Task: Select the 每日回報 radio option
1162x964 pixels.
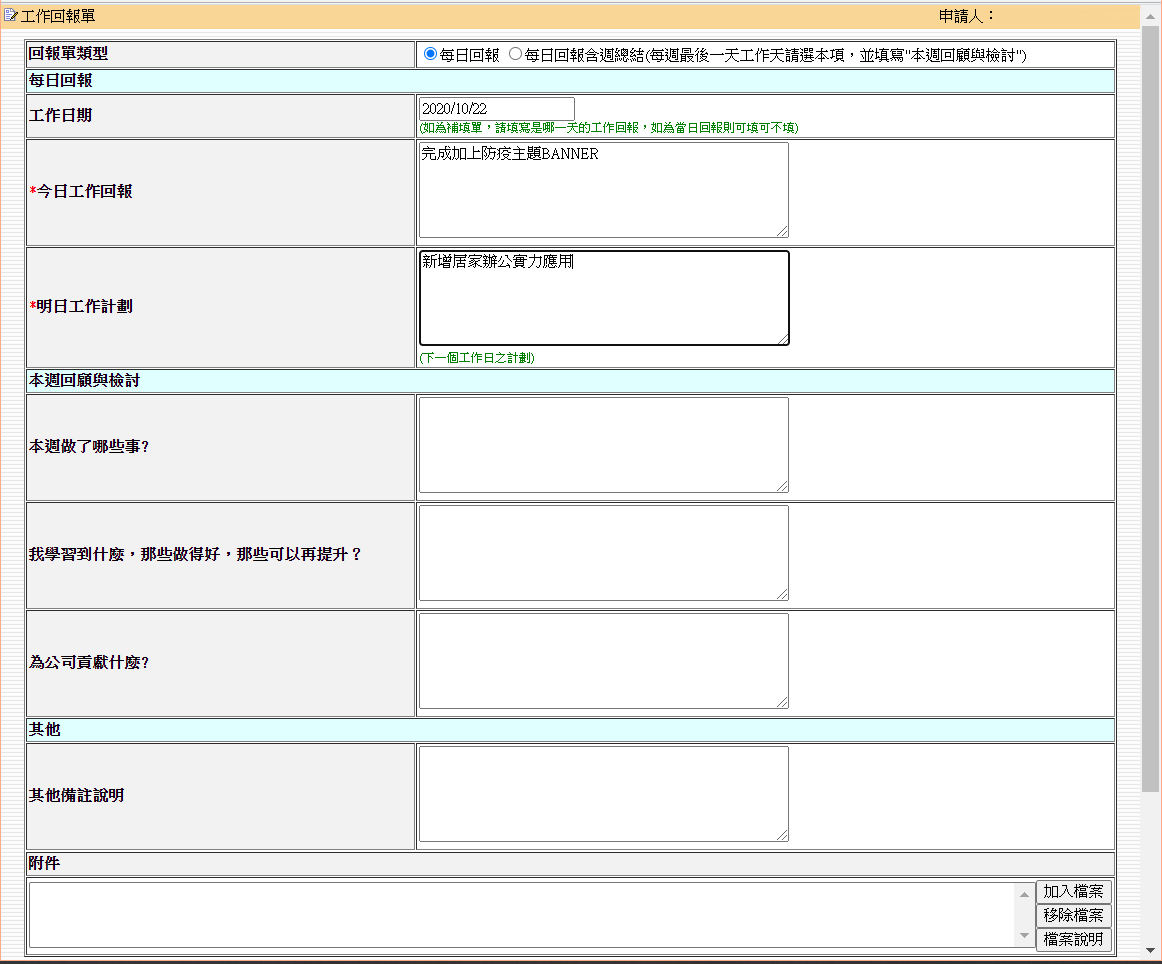Action: (x=431, y=54)
